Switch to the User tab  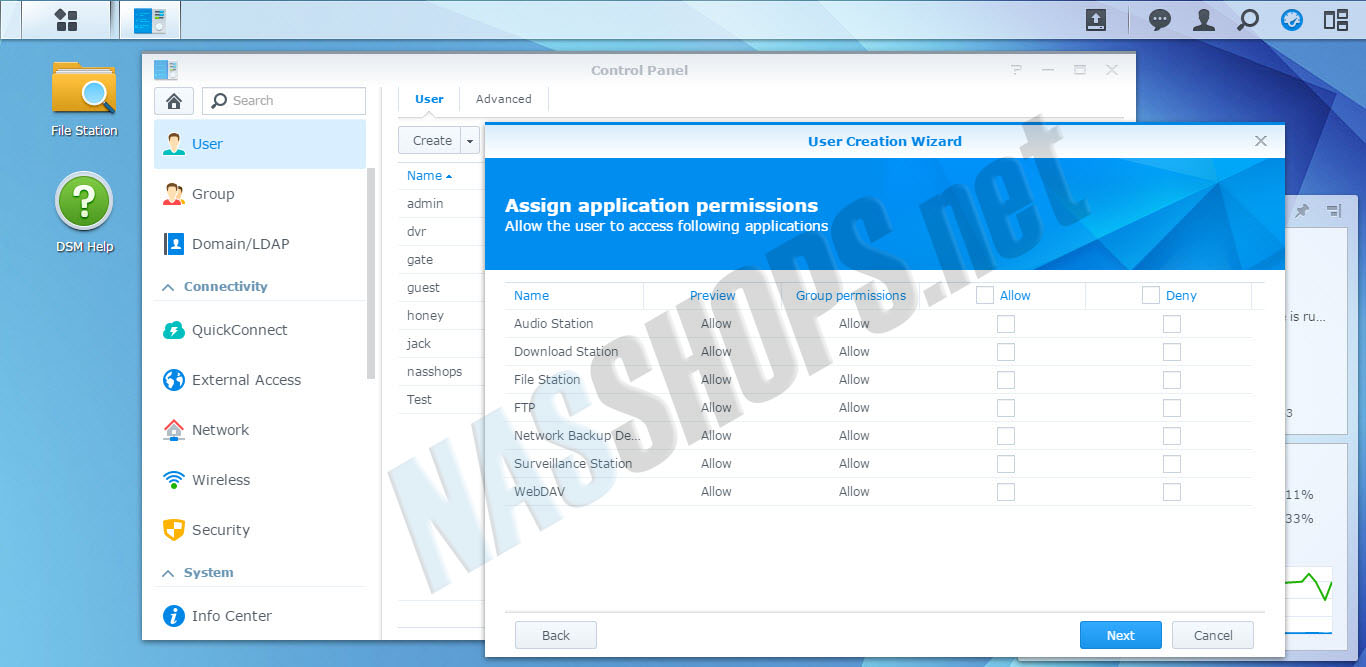[429, 99]
